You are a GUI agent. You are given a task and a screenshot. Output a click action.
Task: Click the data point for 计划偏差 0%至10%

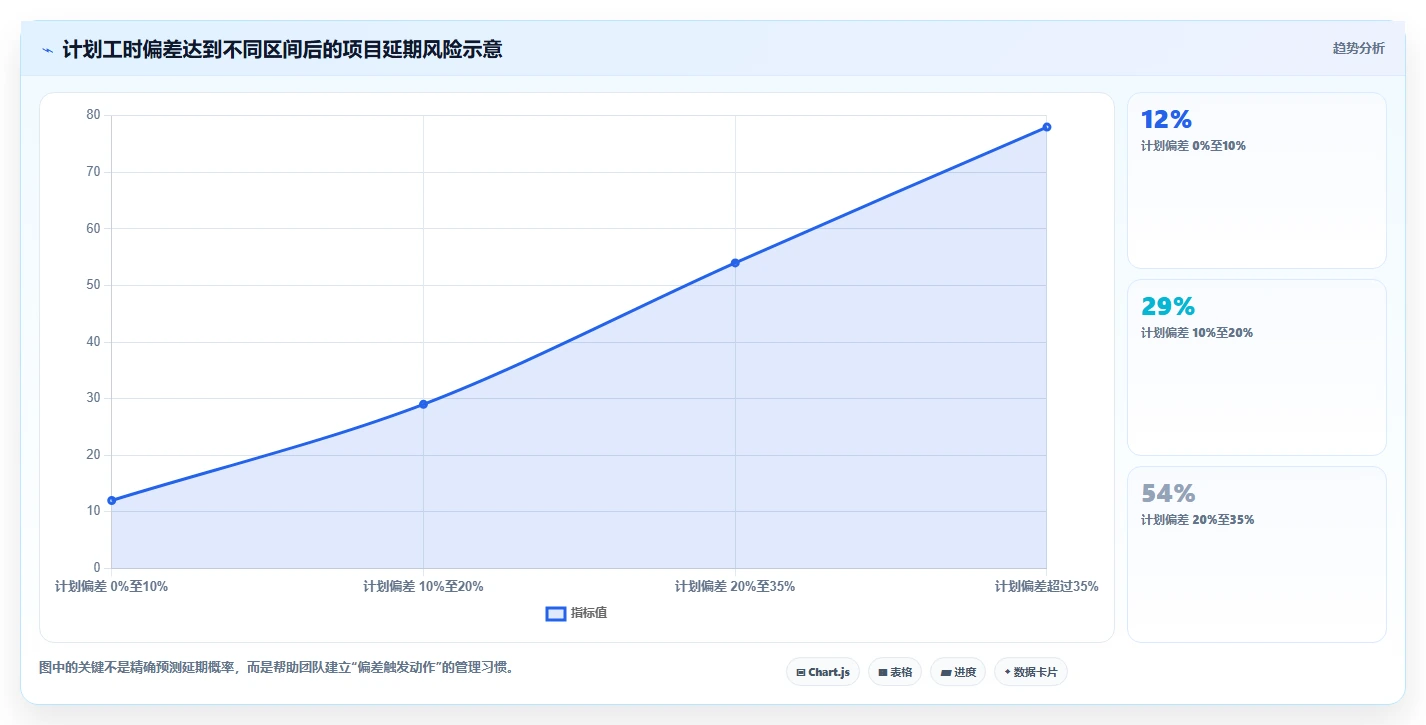pos(112,500)
